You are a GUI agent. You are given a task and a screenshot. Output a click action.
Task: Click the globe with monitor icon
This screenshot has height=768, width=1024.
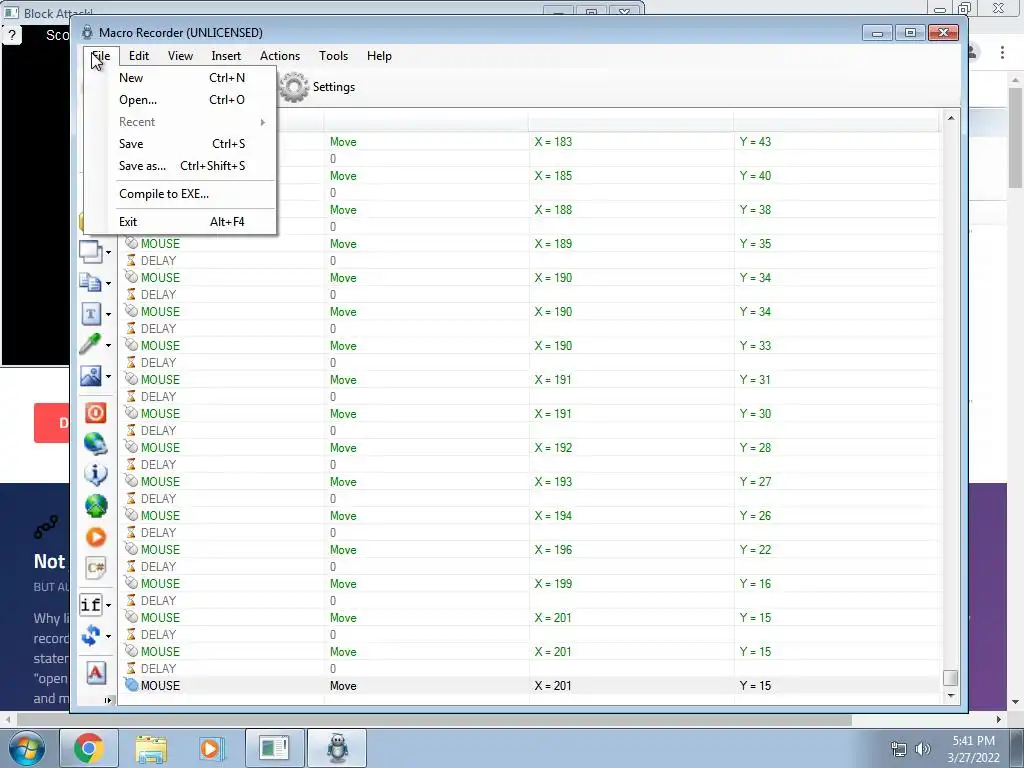[95, 443]
